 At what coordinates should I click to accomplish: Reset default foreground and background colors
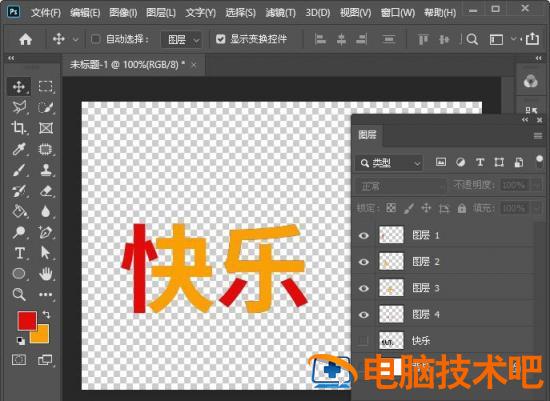point(21,341)
